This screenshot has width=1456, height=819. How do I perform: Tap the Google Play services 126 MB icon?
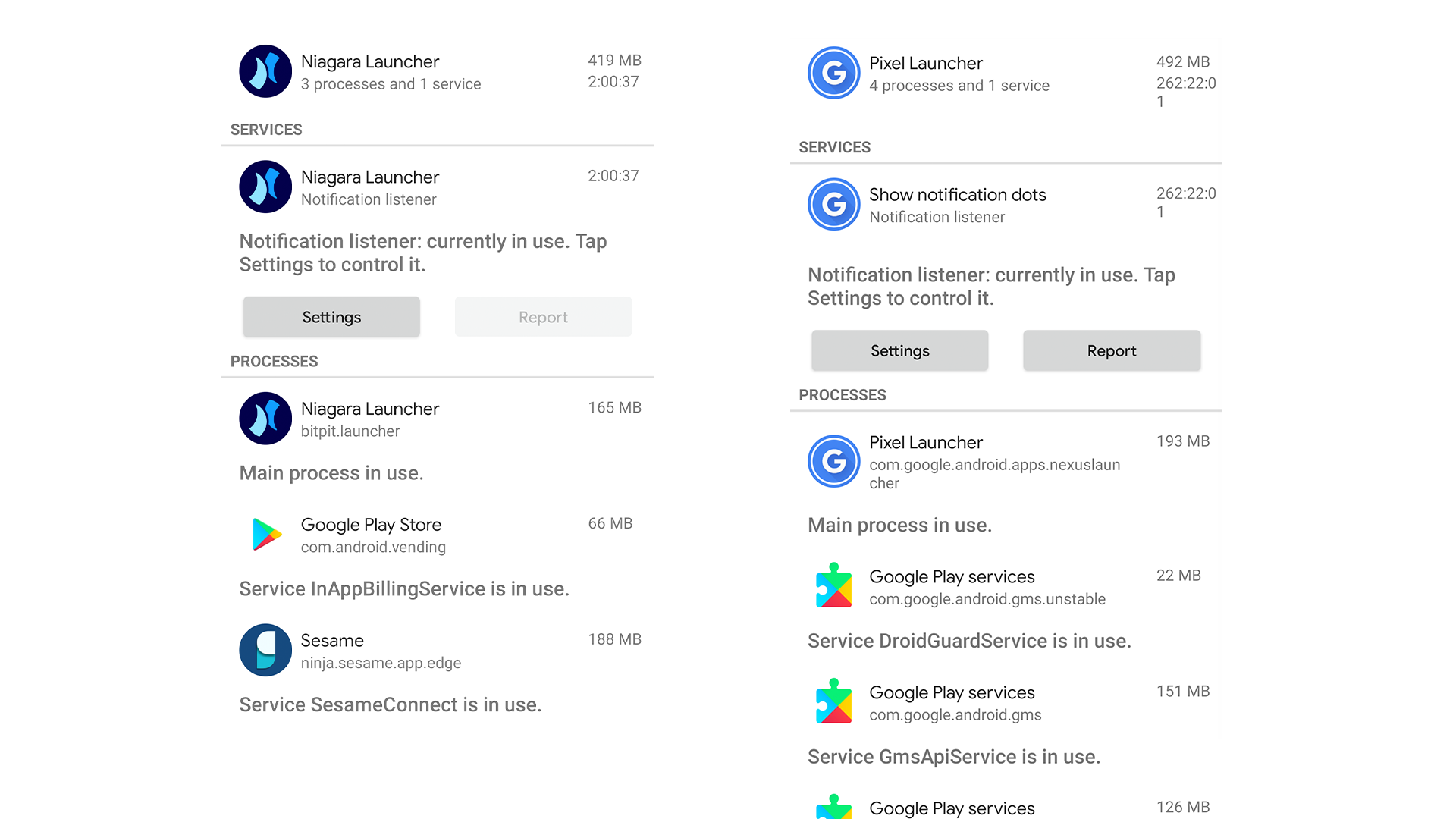(834, 807)
